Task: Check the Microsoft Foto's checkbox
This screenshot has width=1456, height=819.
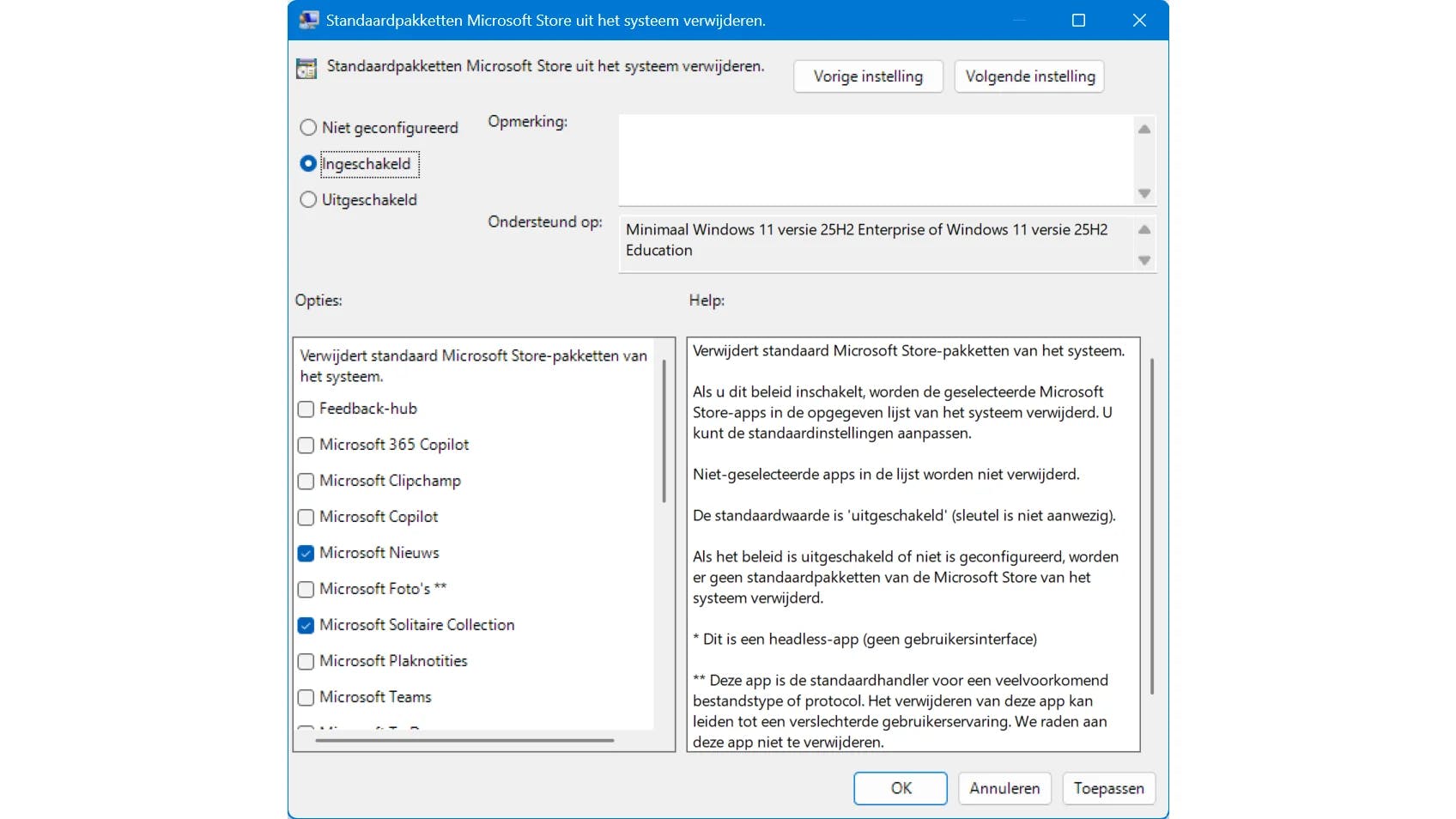Action: [x=306, y=590]
